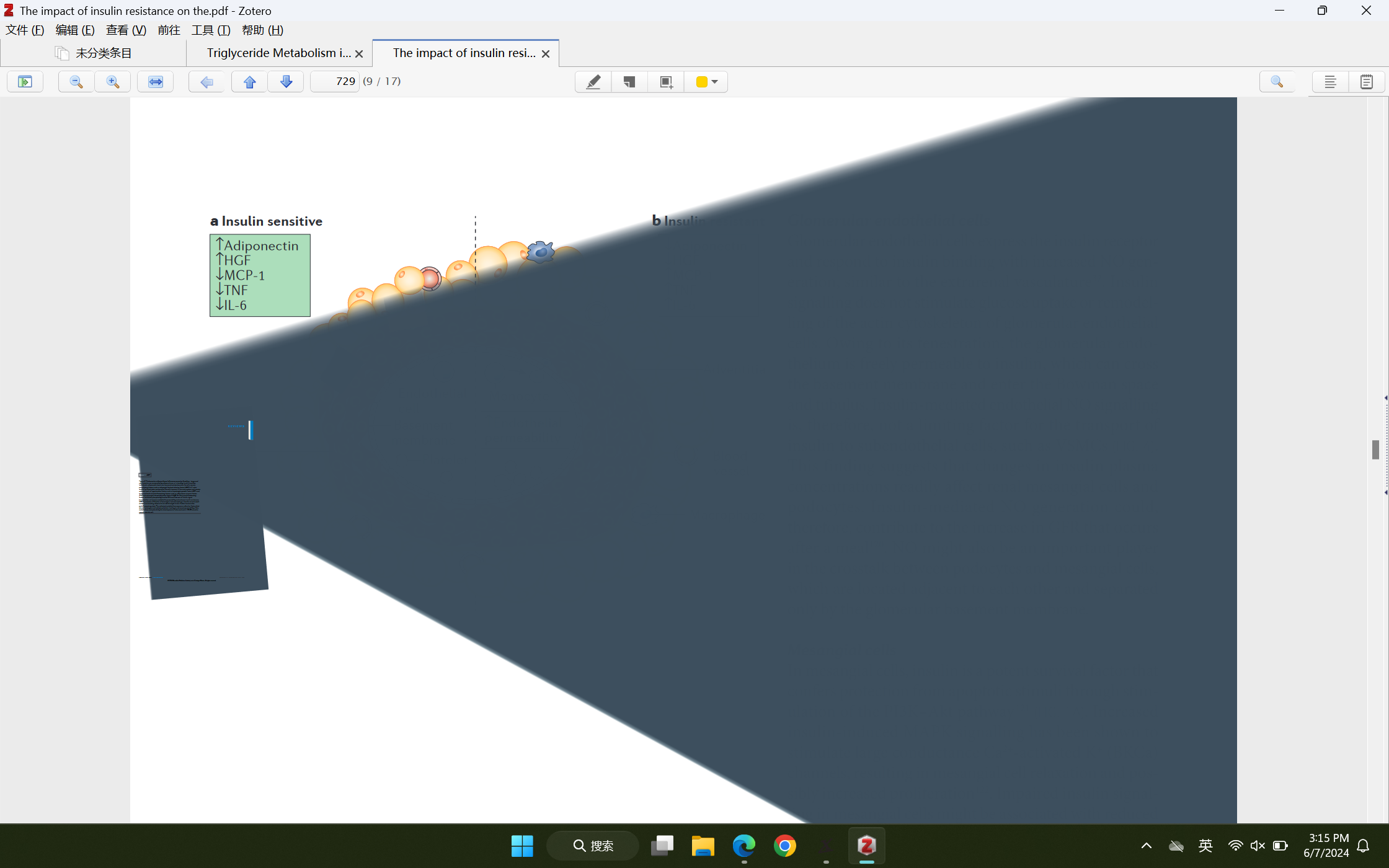
Task: Click the page number field showing 729
Action: [x=335, y=81]
